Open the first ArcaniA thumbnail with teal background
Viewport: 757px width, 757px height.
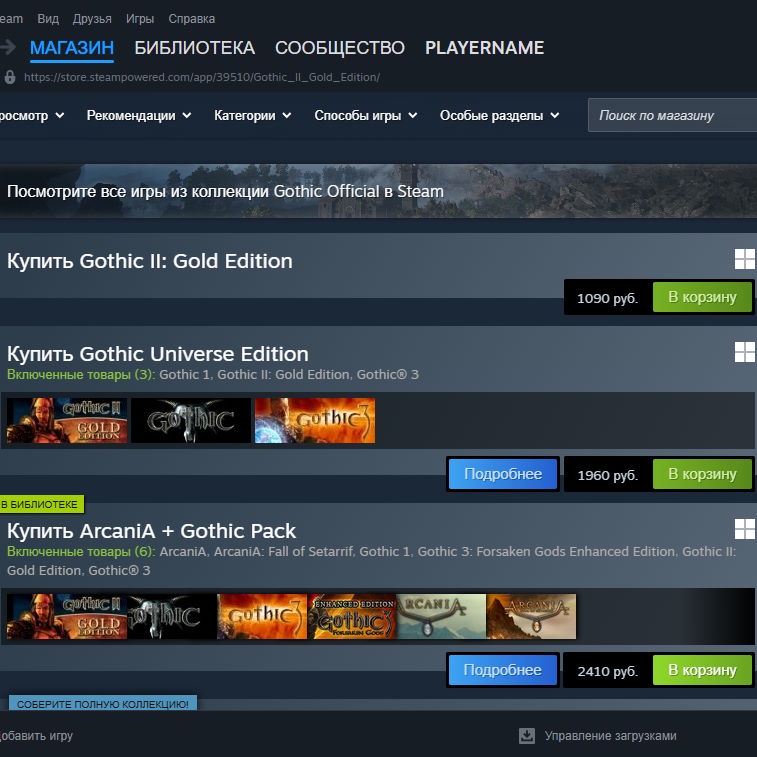[441, 617]
